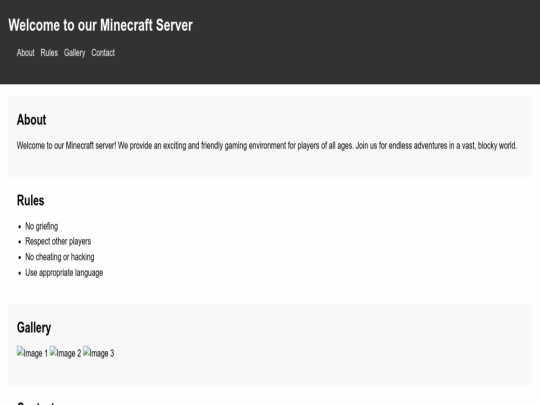
Task: Click the About section heading
Action: click(31, 120)
